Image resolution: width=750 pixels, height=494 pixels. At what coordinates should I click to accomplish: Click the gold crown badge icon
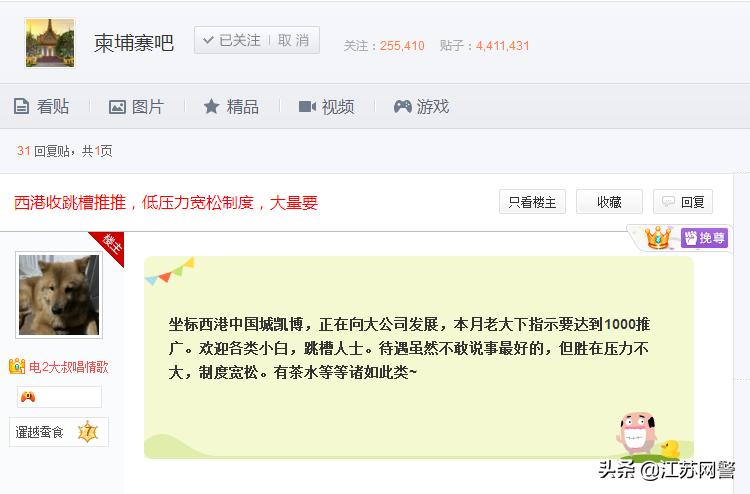[658, 238]
